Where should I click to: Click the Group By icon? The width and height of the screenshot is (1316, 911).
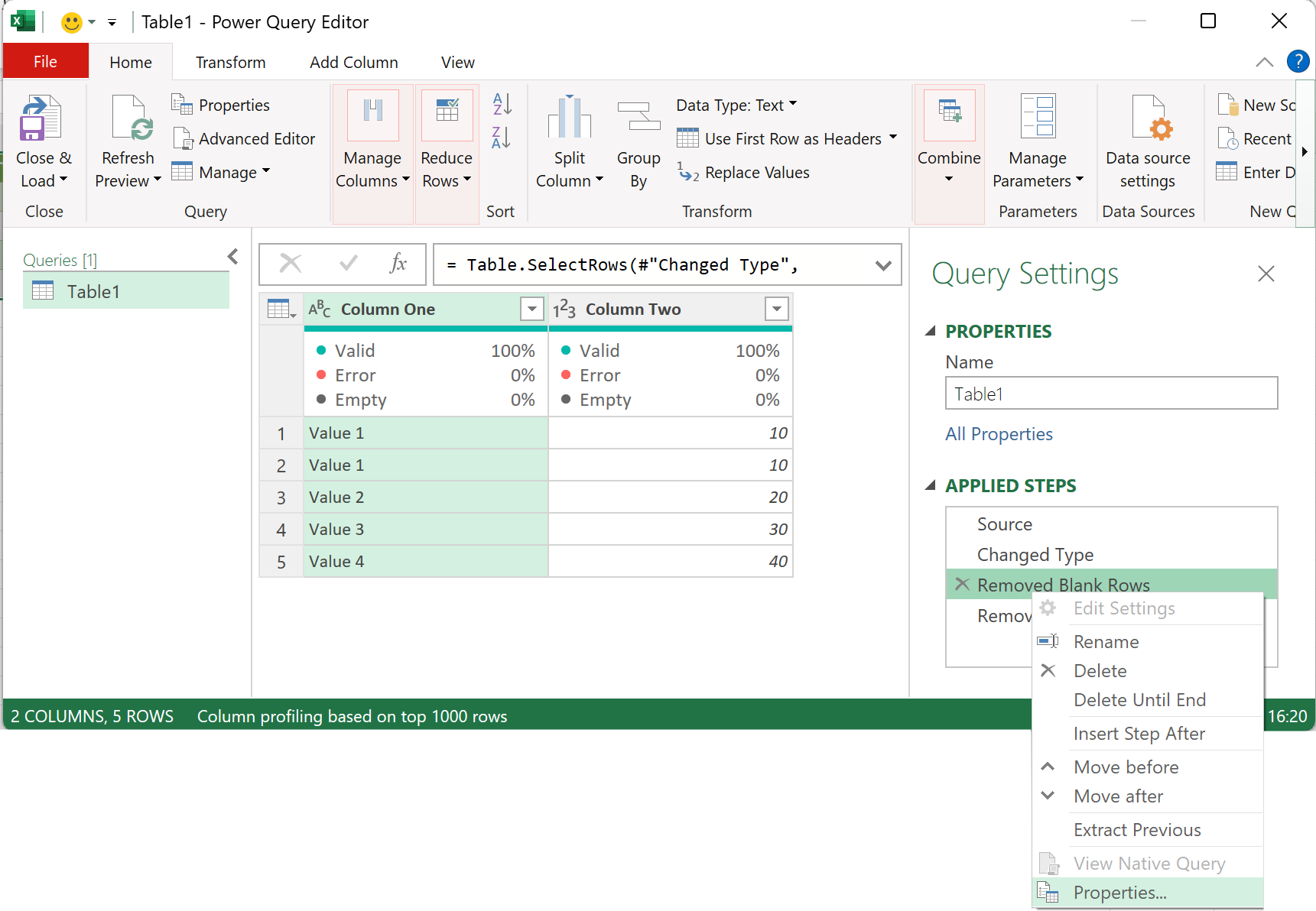tap(639, 117)
